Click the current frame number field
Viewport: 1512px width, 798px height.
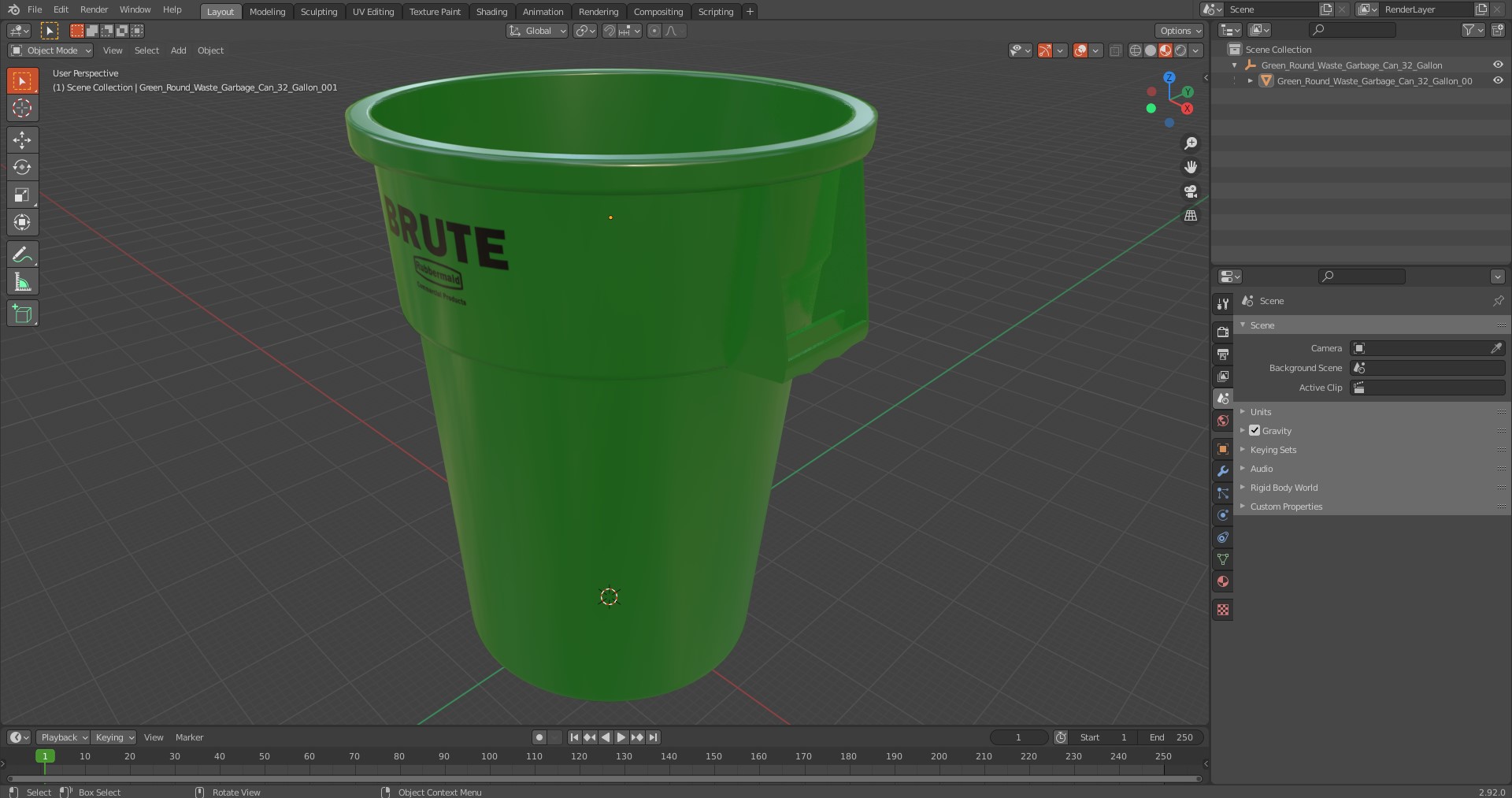click(x=1018, y=737)
